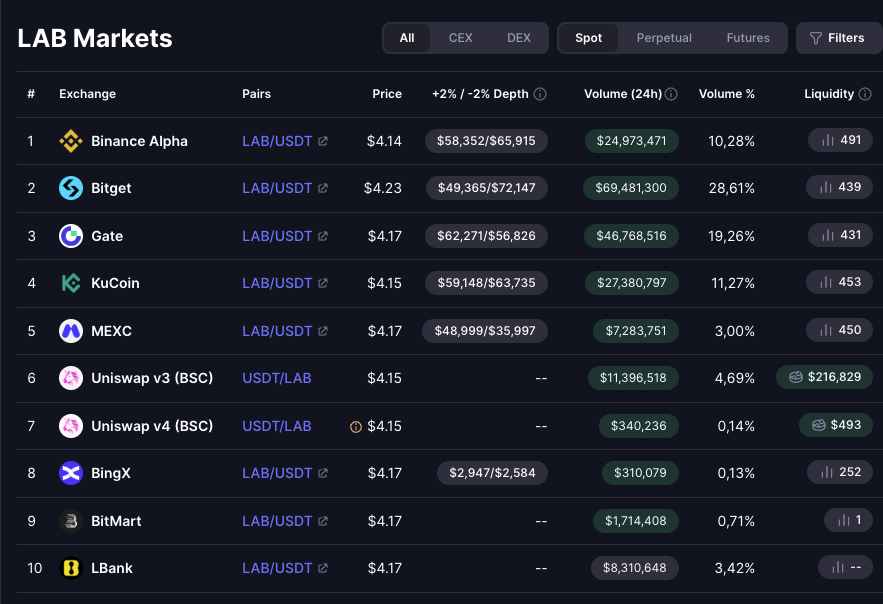The image size is (883, 604).
Task: Click the liquidity pool icon for $493
Action: point(819,425)
